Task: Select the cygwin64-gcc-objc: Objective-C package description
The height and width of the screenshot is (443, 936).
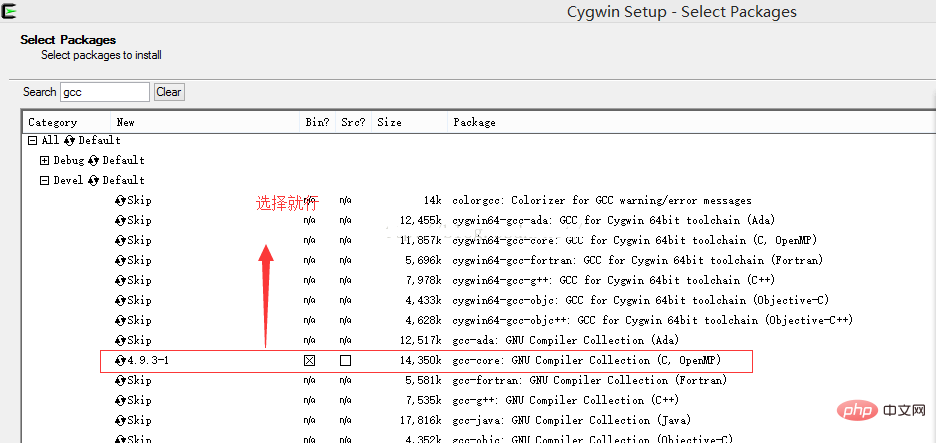Action: [x=641, y=300]
